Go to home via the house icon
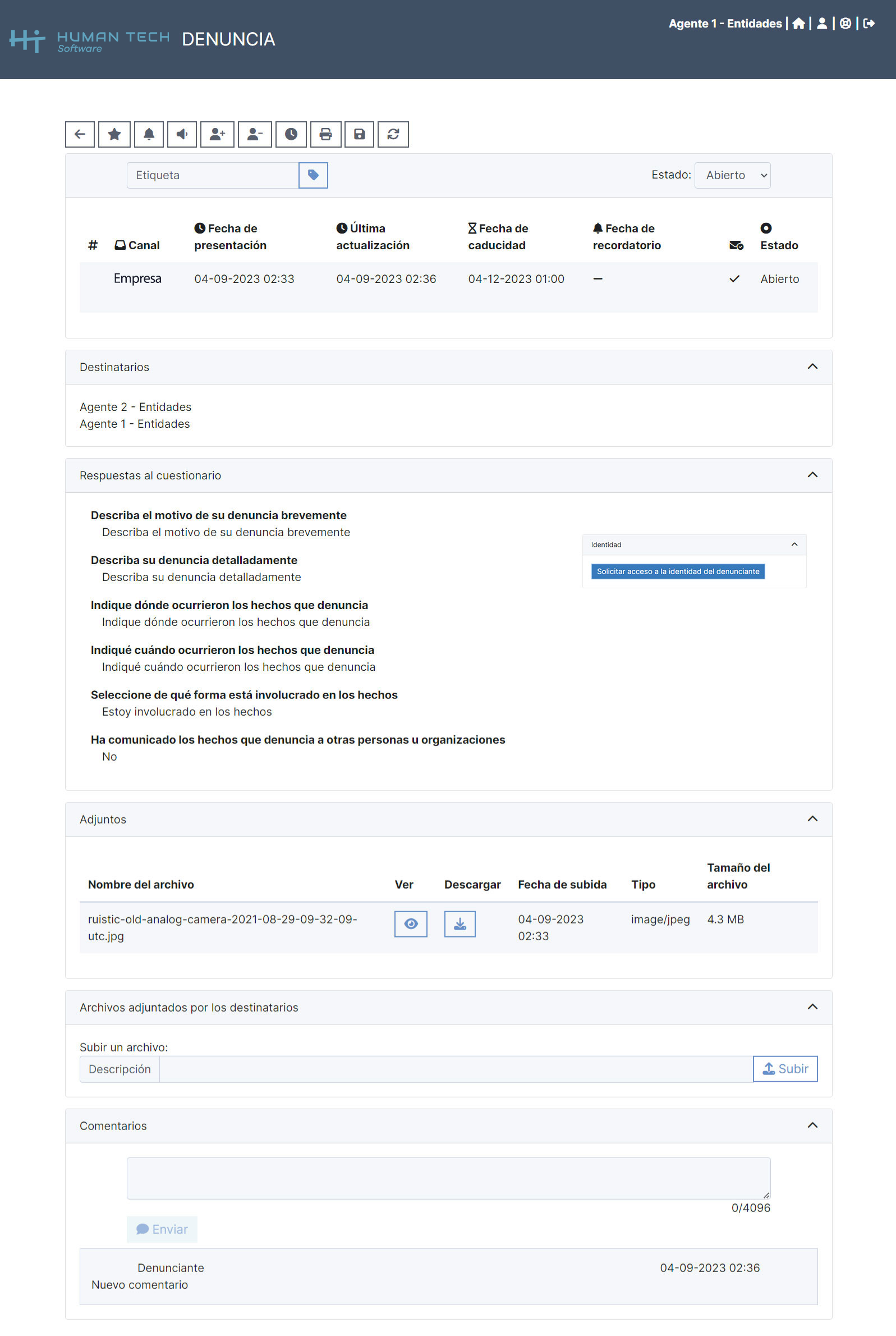Screen dimensions: 896x1336 coord(798,24)
